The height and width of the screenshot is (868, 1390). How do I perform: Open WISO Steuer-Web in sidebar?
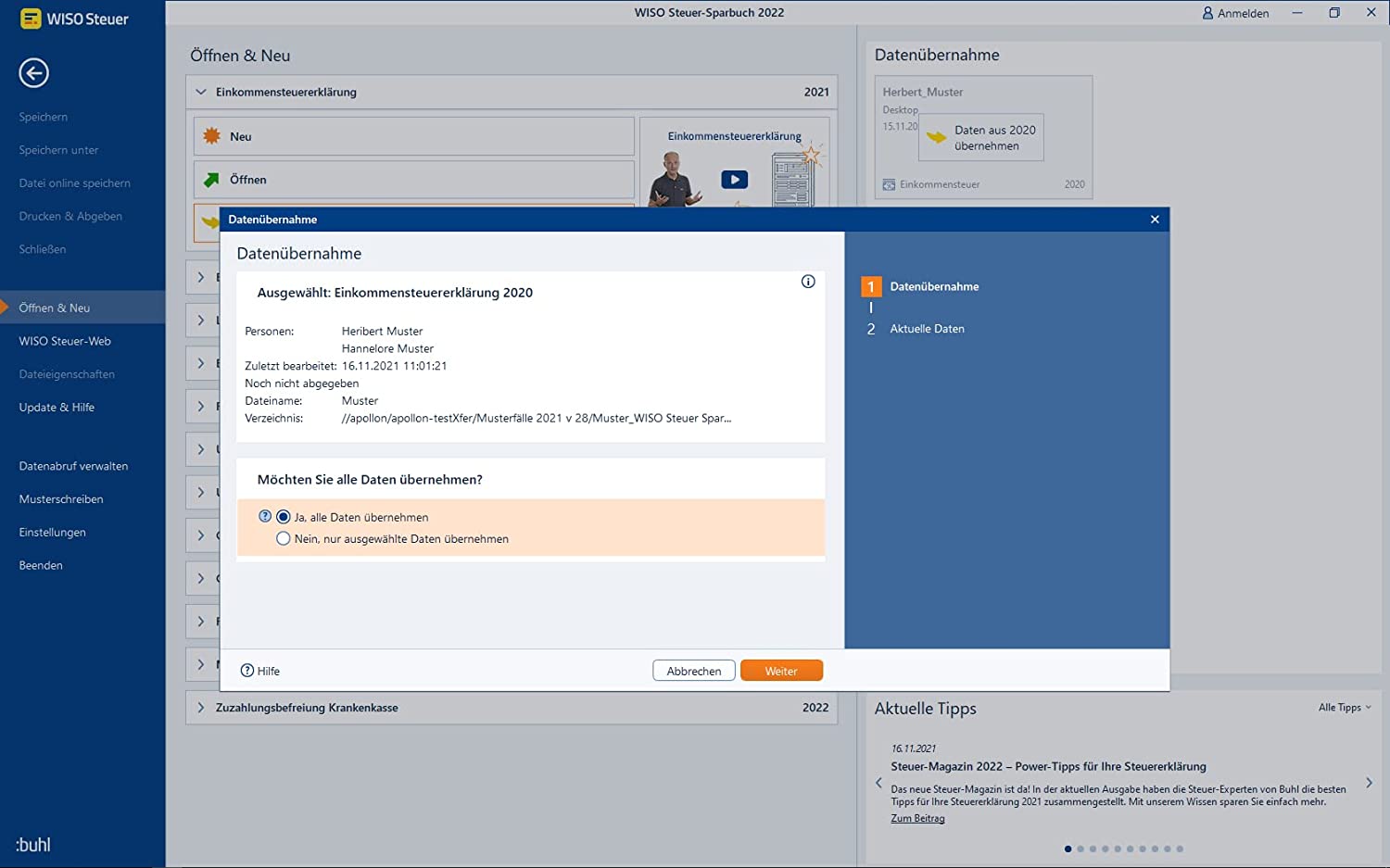[65, 341]
